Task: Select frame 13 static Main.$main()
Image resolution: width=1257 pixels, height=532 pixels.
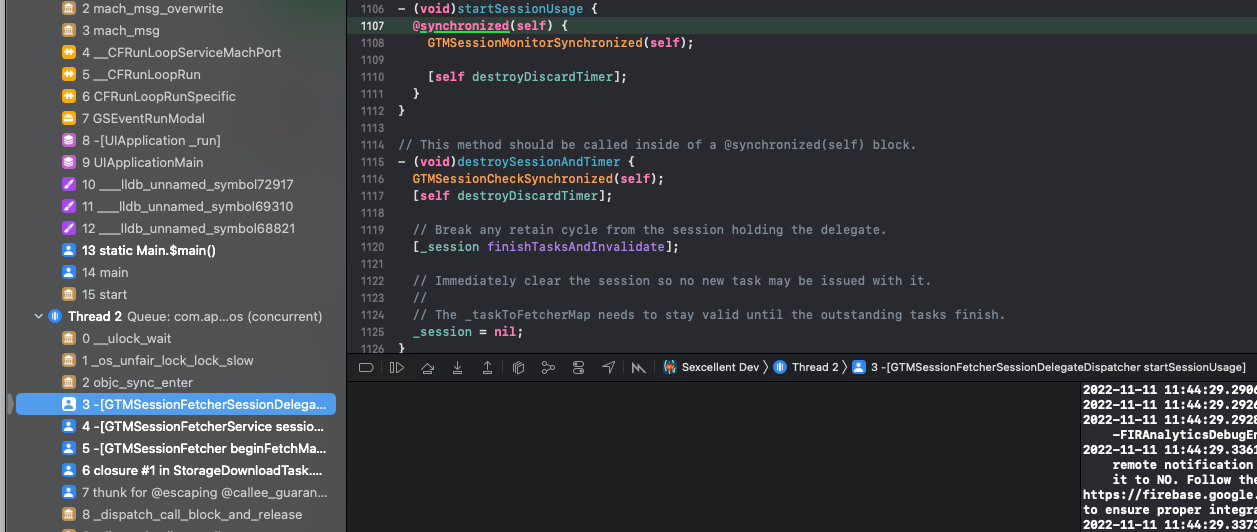Action: pos(175,250)
